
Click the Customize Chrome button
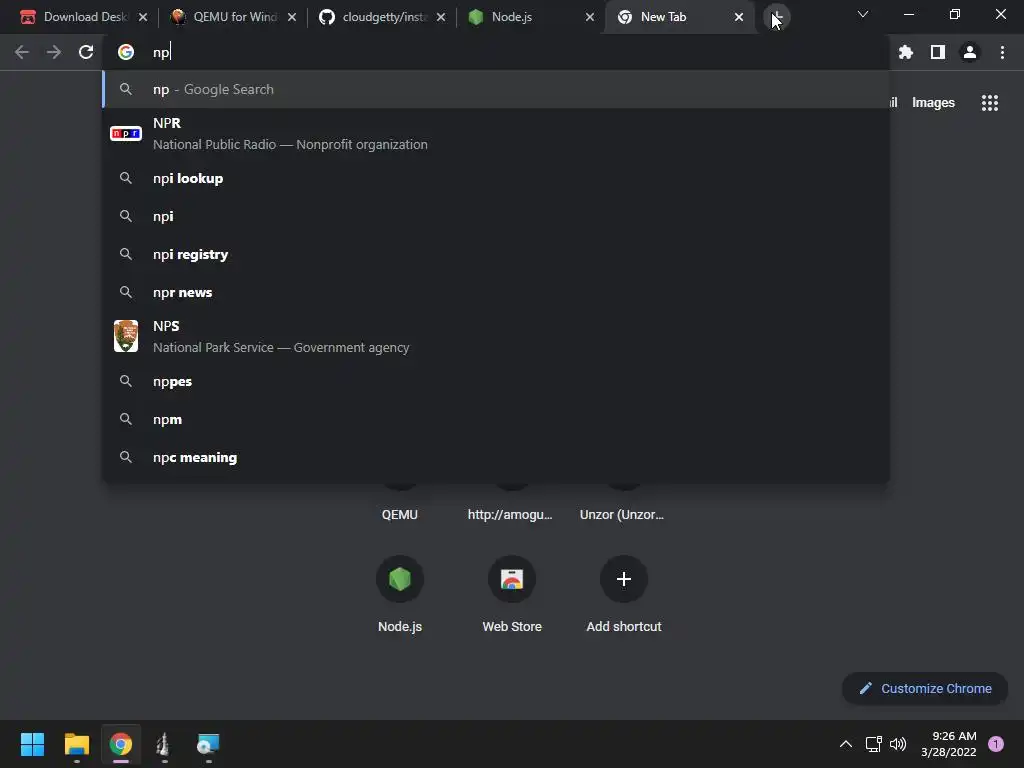pyautogui.click(x=925, y=688)
